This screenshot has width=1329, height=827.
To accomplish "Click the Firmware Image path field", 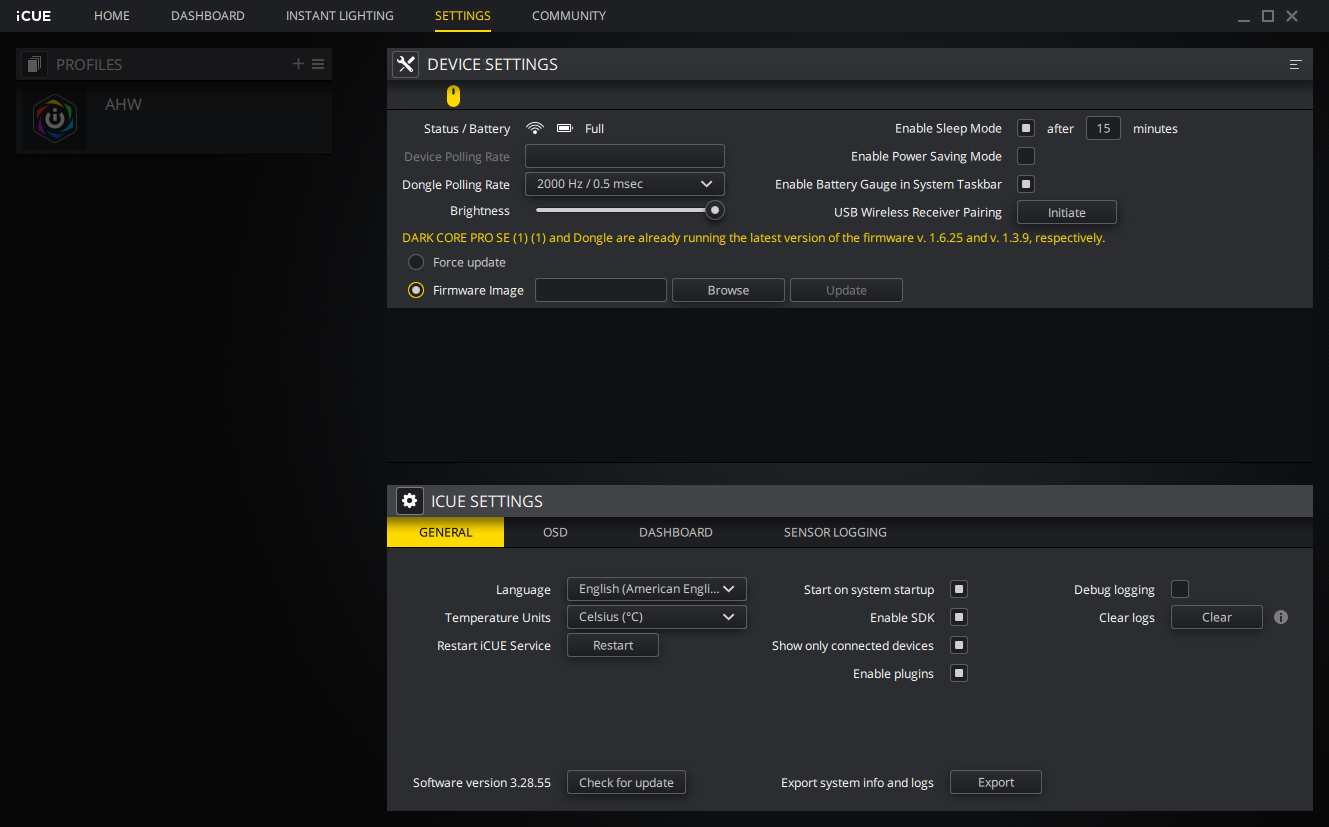I will click(601, 290).
